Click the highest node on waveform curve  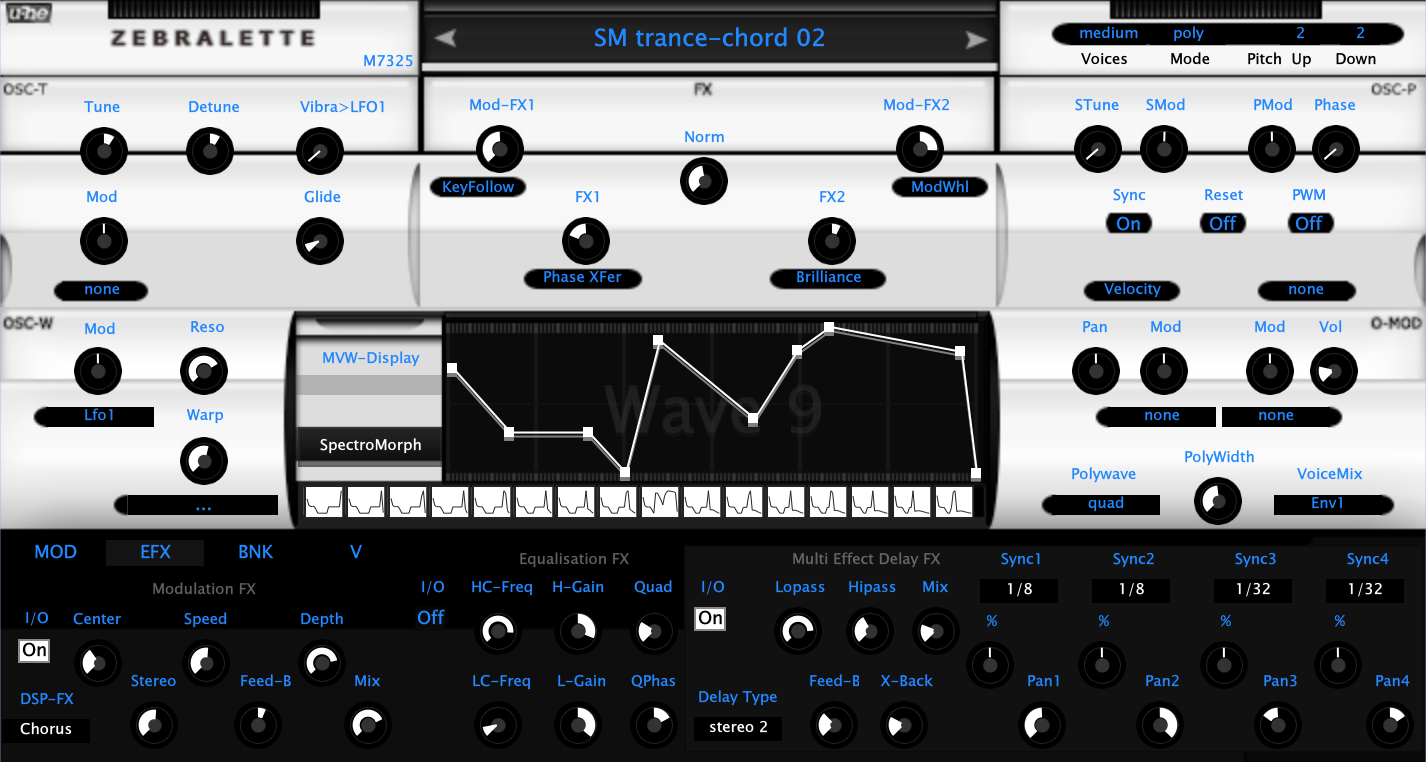coord(829,328)
